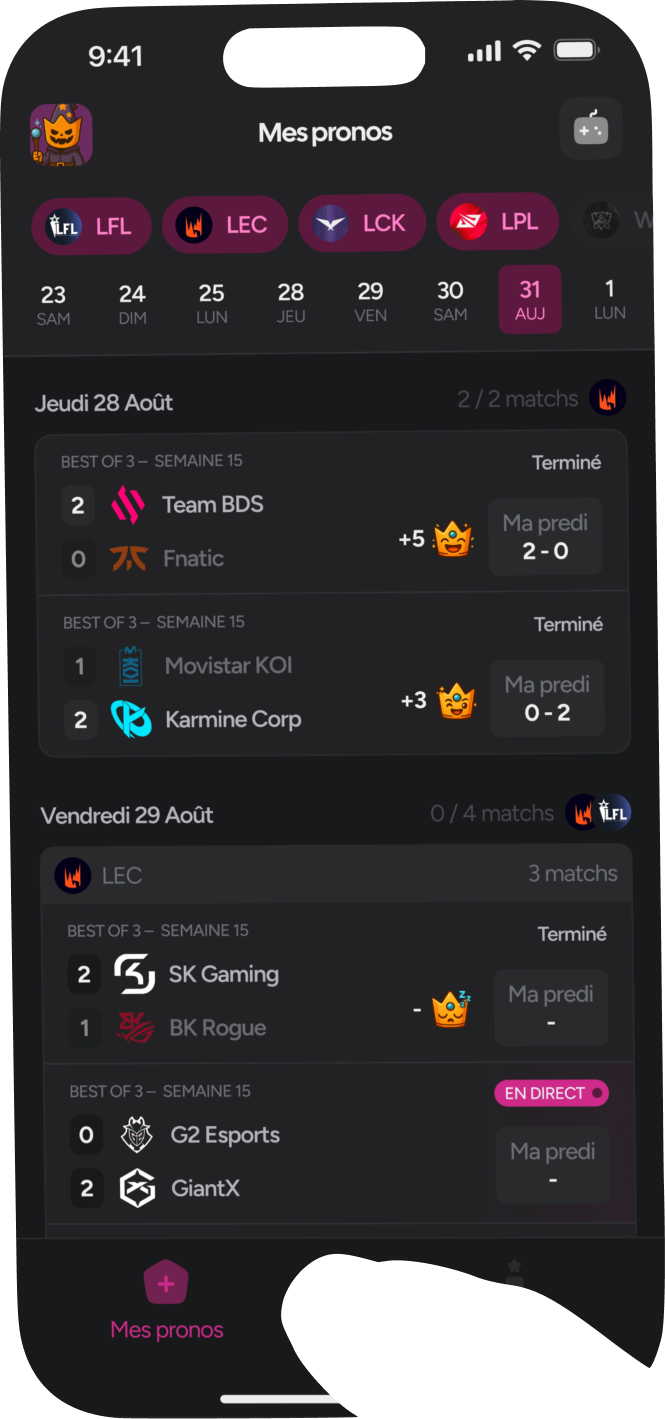Open the Mes pronos bottom tab
This screenshot has width=665, height=1419.
tap(167, 1300)
